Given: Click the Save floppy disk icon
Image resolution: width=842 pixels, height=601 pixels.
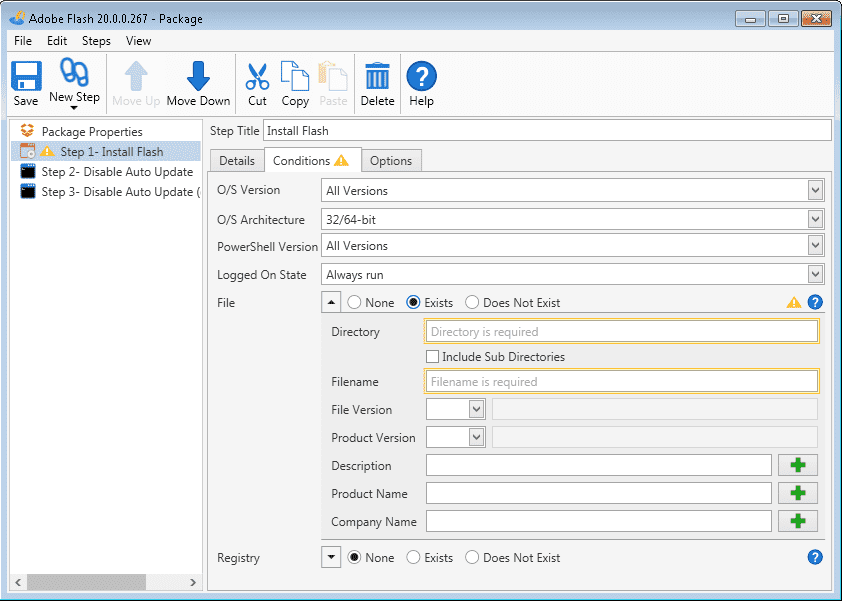Looking at the screenshot, I should [x=26, y=76].
